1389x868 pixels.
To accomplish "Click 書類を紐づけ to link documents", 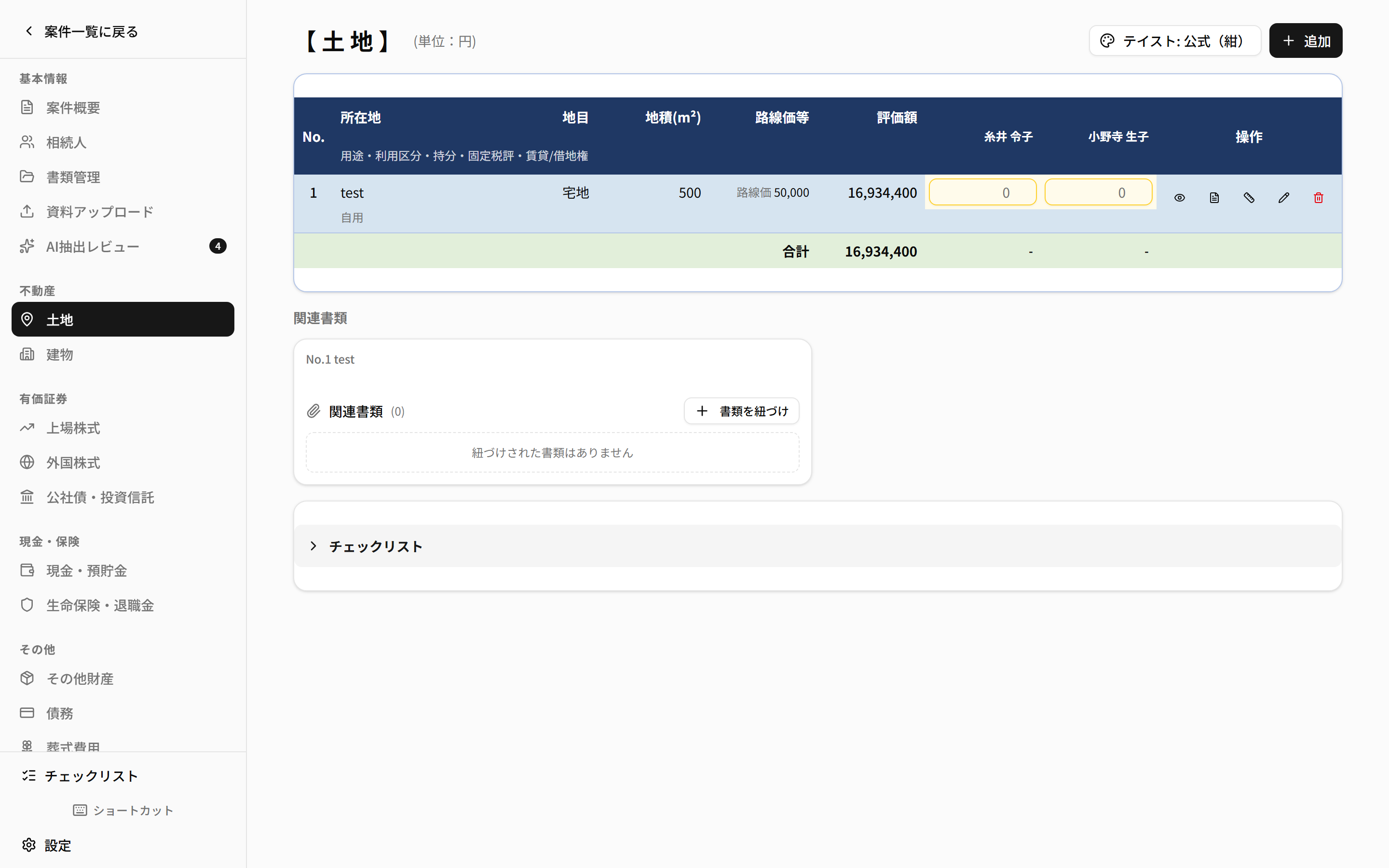I will point(742,411).
